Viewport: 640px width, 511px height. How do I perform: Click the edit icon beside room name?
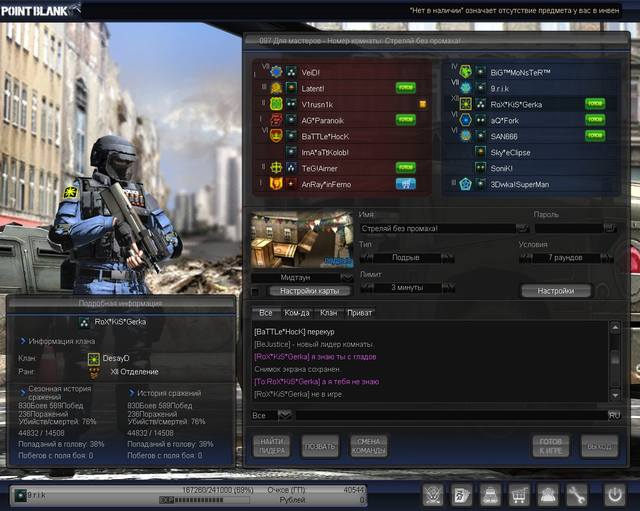[x=522, y=228]
